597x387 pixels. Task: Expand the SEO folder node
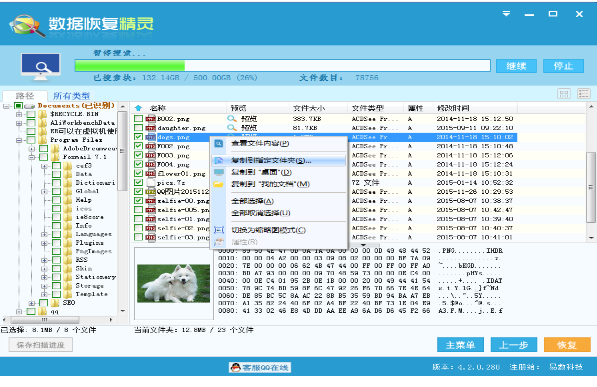coord(32,303)
